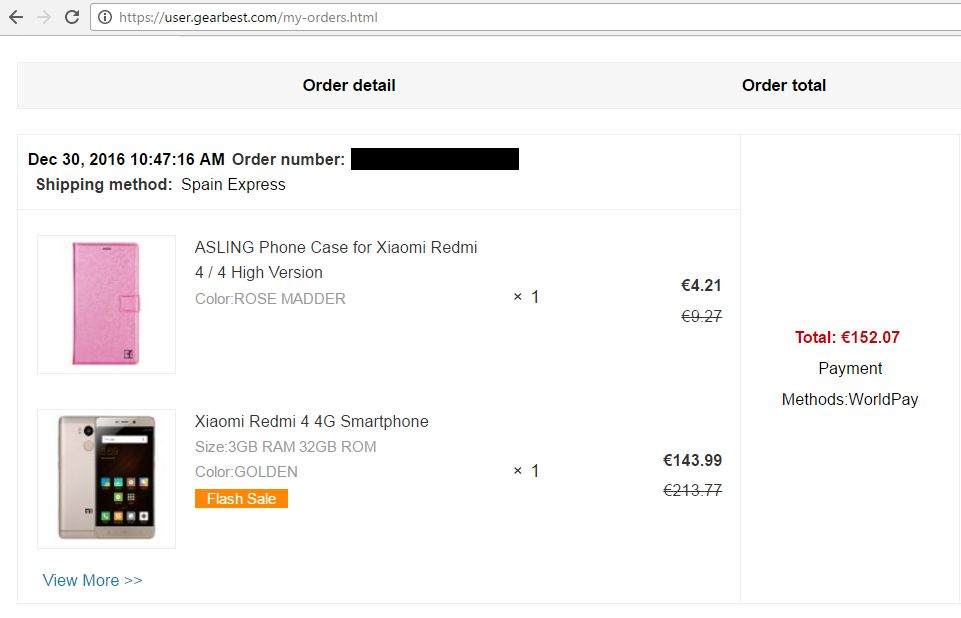Click the Total €152.07 amount

pyautogui.click(x=847, y=337)
